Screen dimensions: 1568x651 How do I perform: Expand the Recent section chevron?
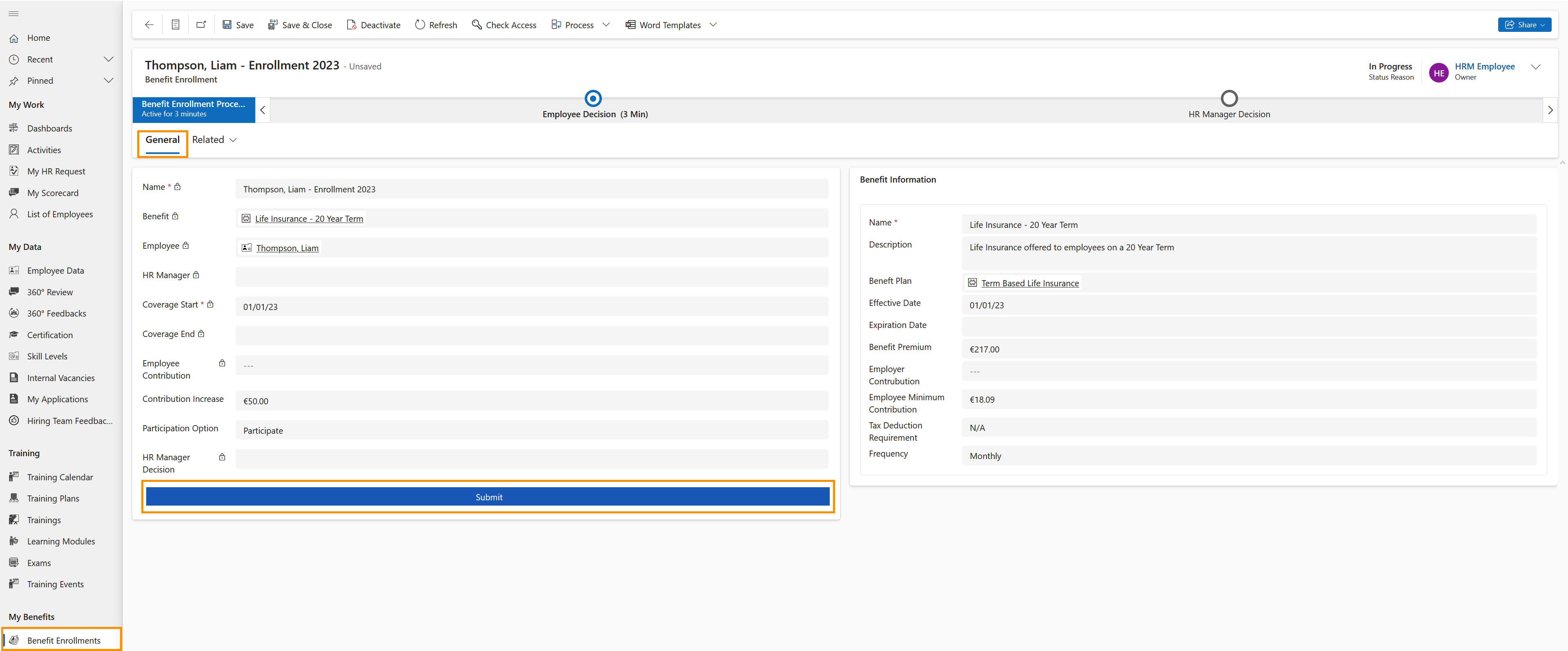108,59
